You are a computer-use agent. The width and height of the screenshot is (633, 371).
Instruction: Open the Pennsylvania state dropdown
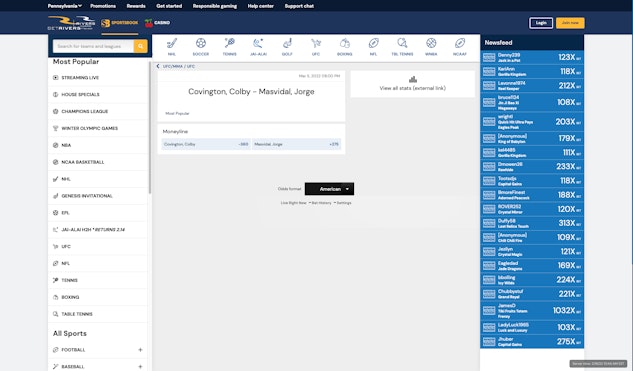tap(65, 6)
